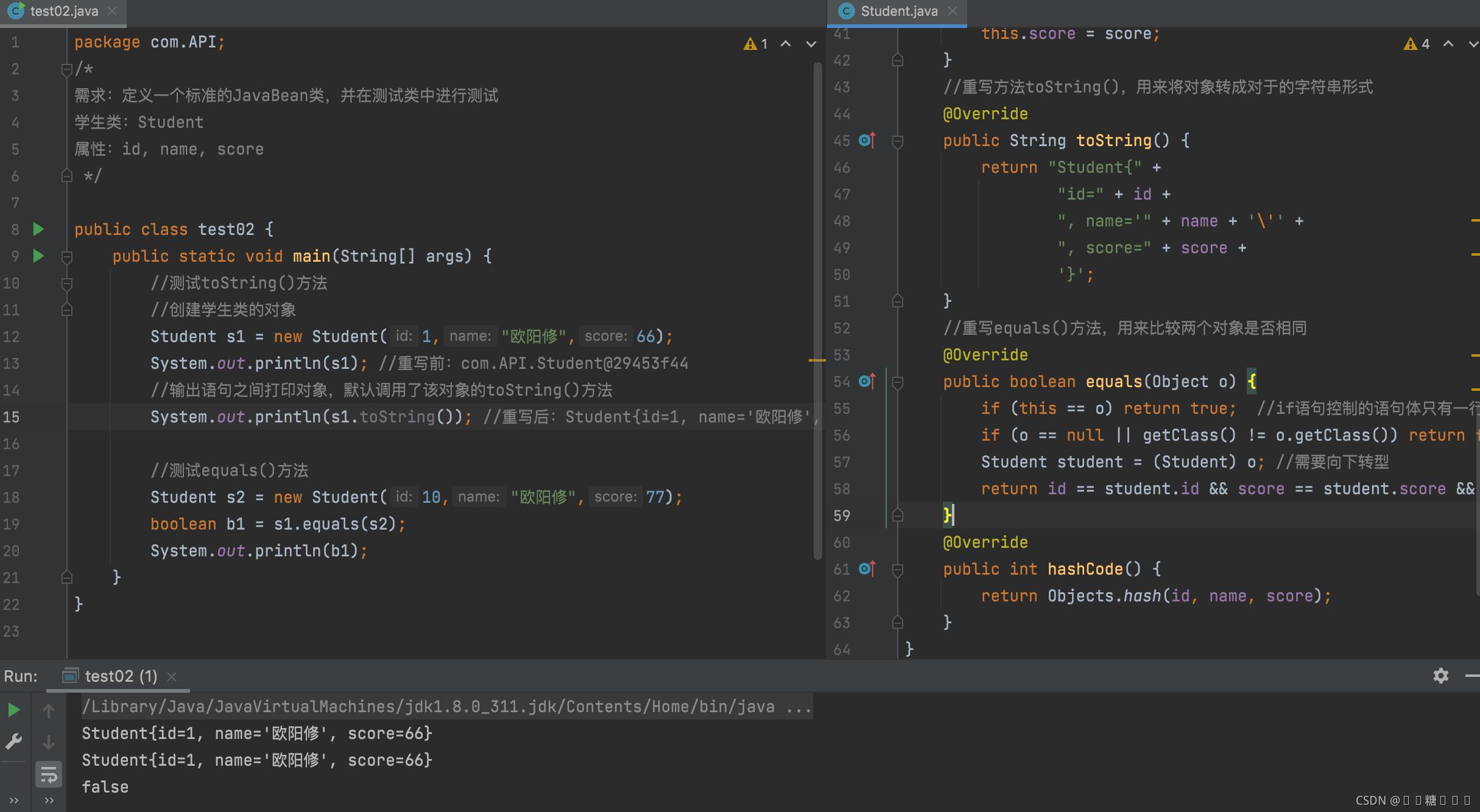Toggle soft-wrap in the Run console
Screen dimensions: 1480x812
[48, 775]
